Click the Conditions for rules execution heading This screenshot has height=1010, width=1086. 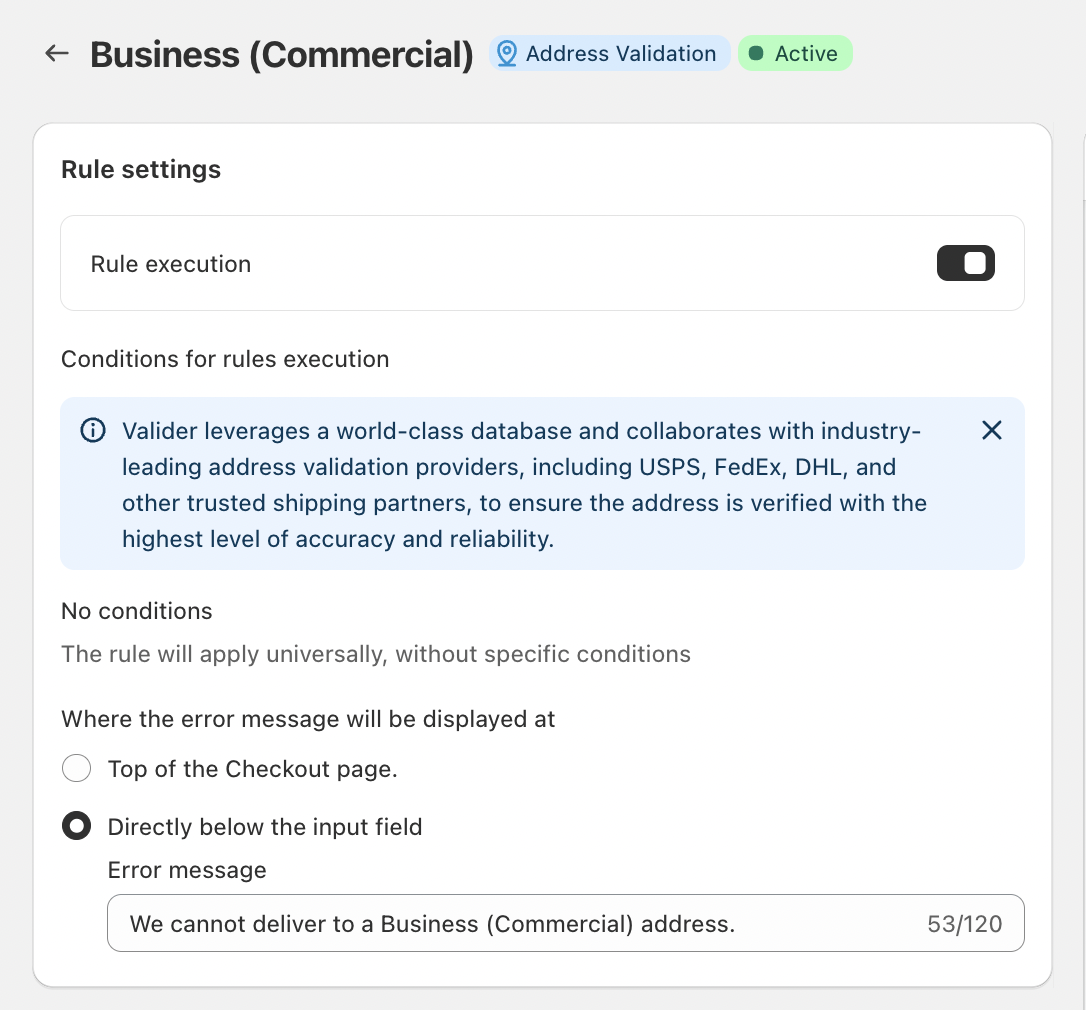[x=225, y=359]
